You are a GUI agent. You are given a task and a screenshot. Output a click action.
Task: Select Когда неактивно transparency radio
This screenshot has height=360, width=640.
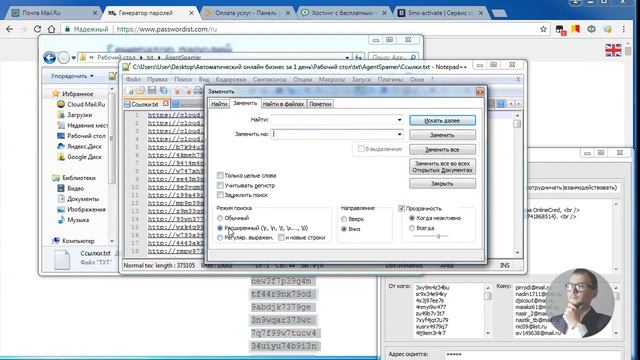pyautogui.click(x=412, y=218)
